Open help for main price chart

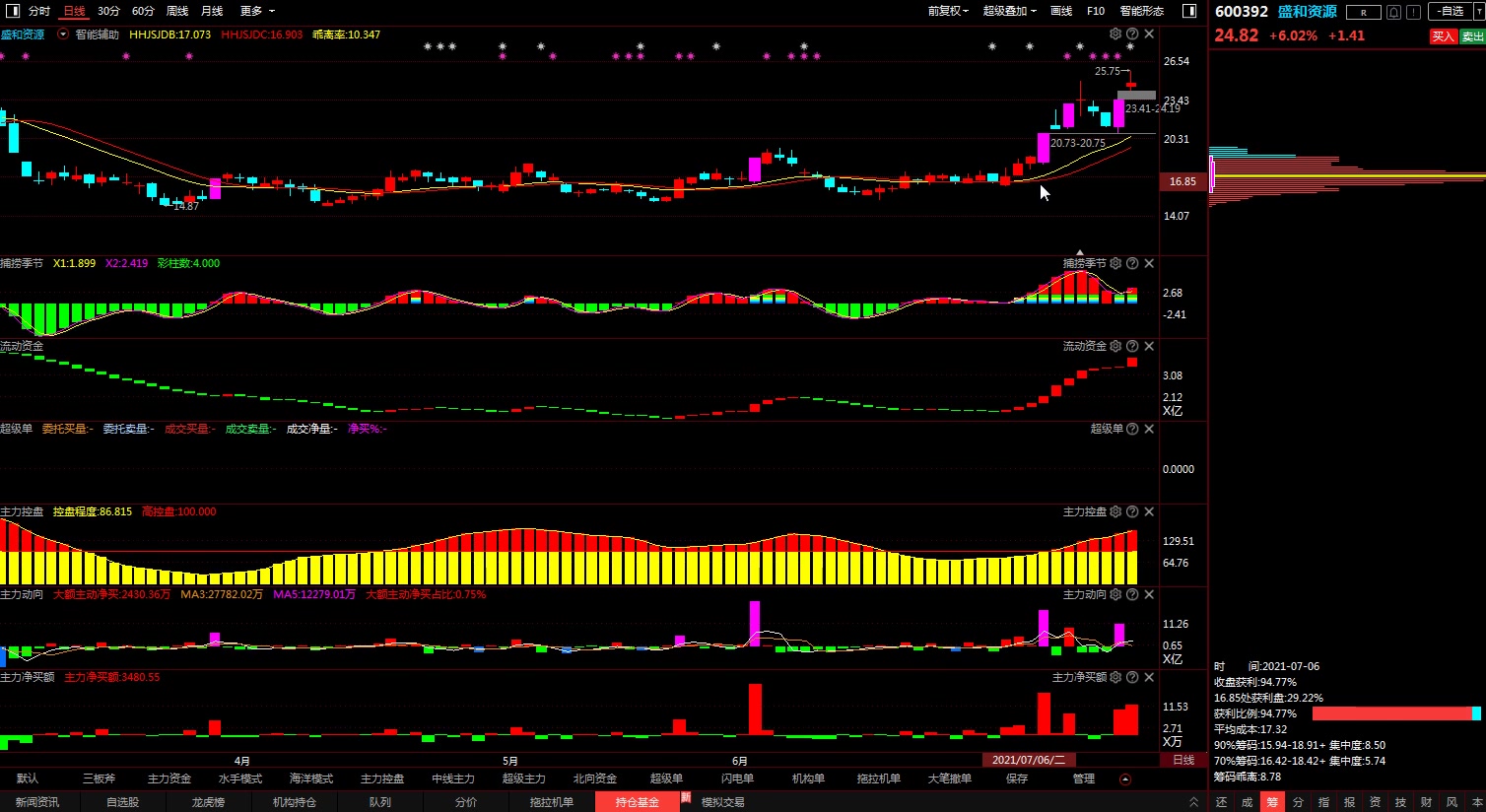[1132, 34]
